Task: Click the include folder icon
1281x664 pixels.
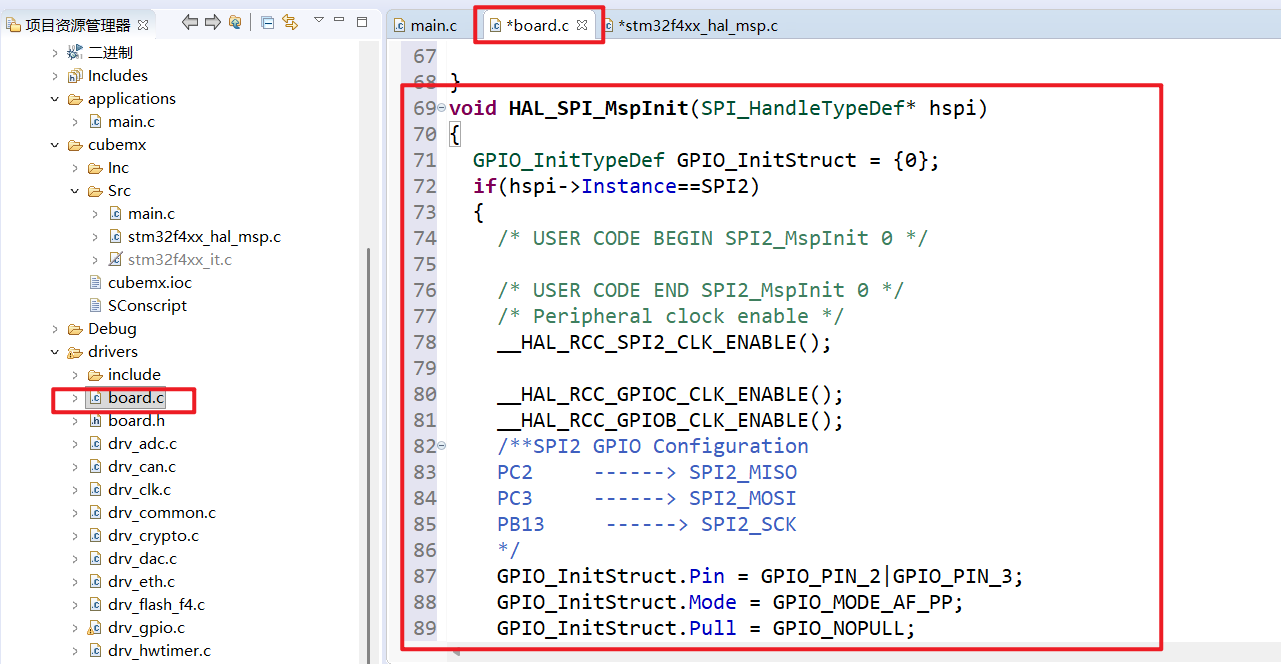Action: click(95, 375)
